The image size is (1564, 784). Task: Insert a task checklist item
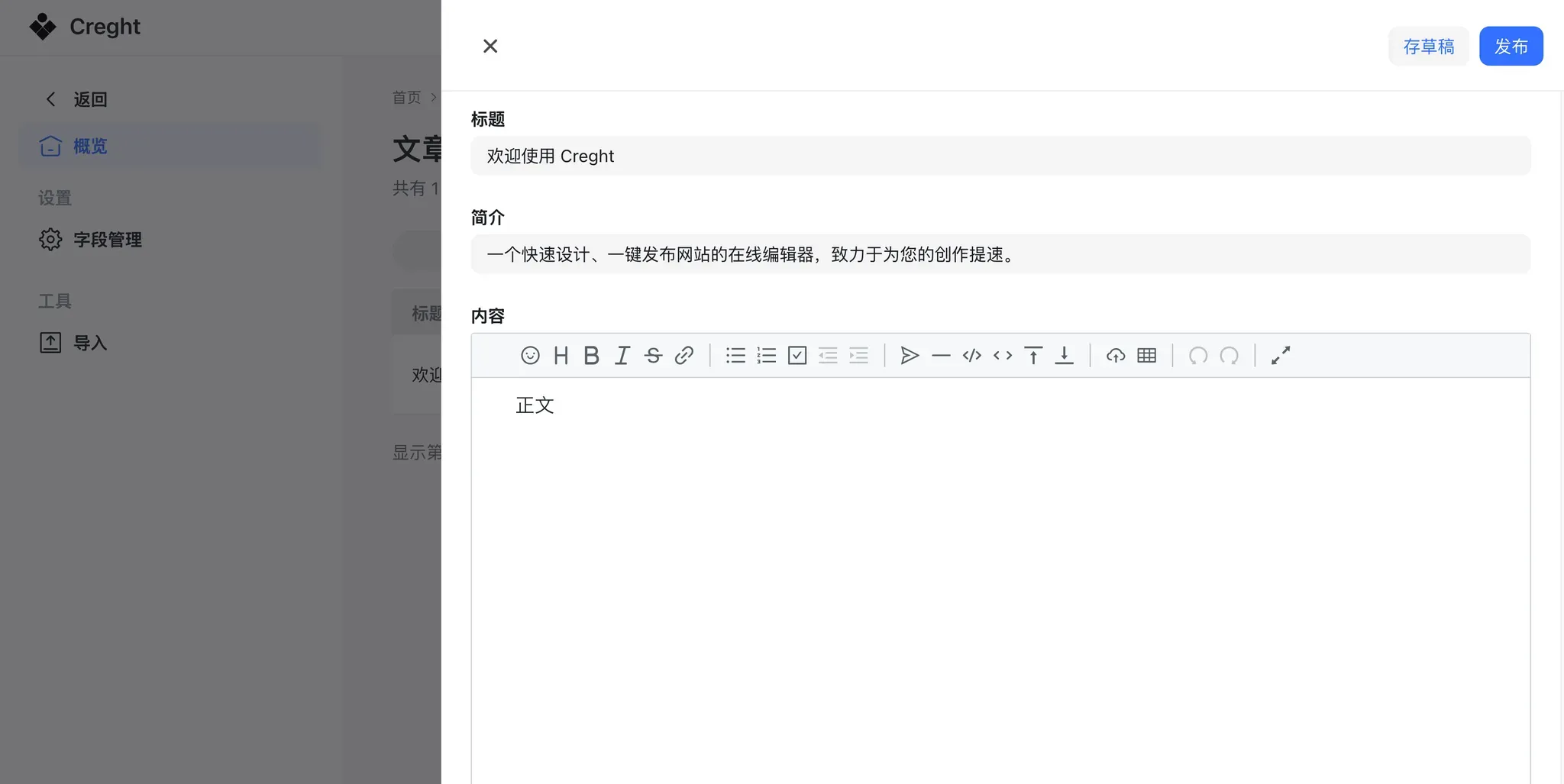coord(797,355)
